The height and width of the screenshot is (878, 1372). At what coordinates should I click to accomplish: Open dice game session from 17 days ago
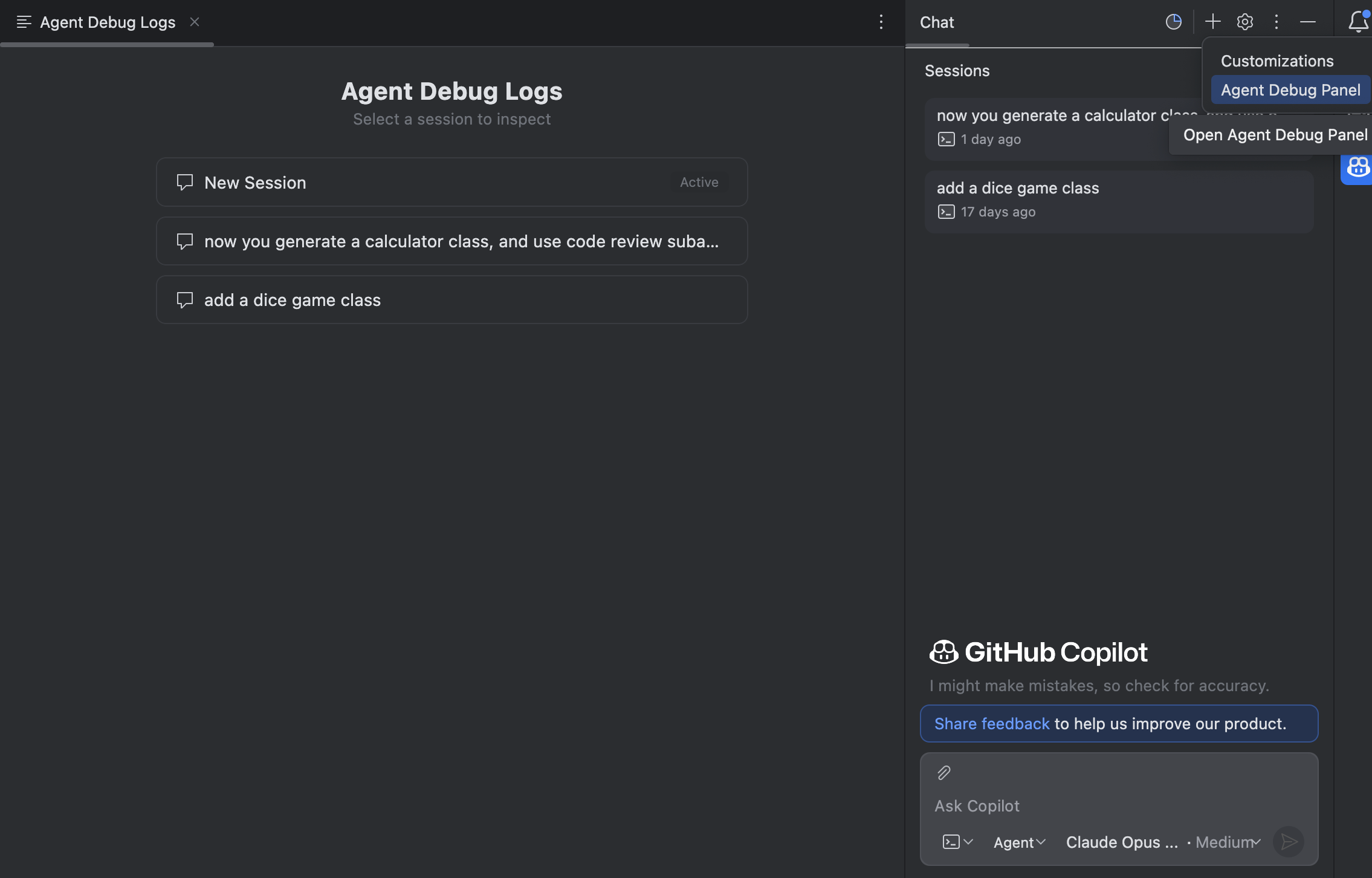tap(1119, 201)
